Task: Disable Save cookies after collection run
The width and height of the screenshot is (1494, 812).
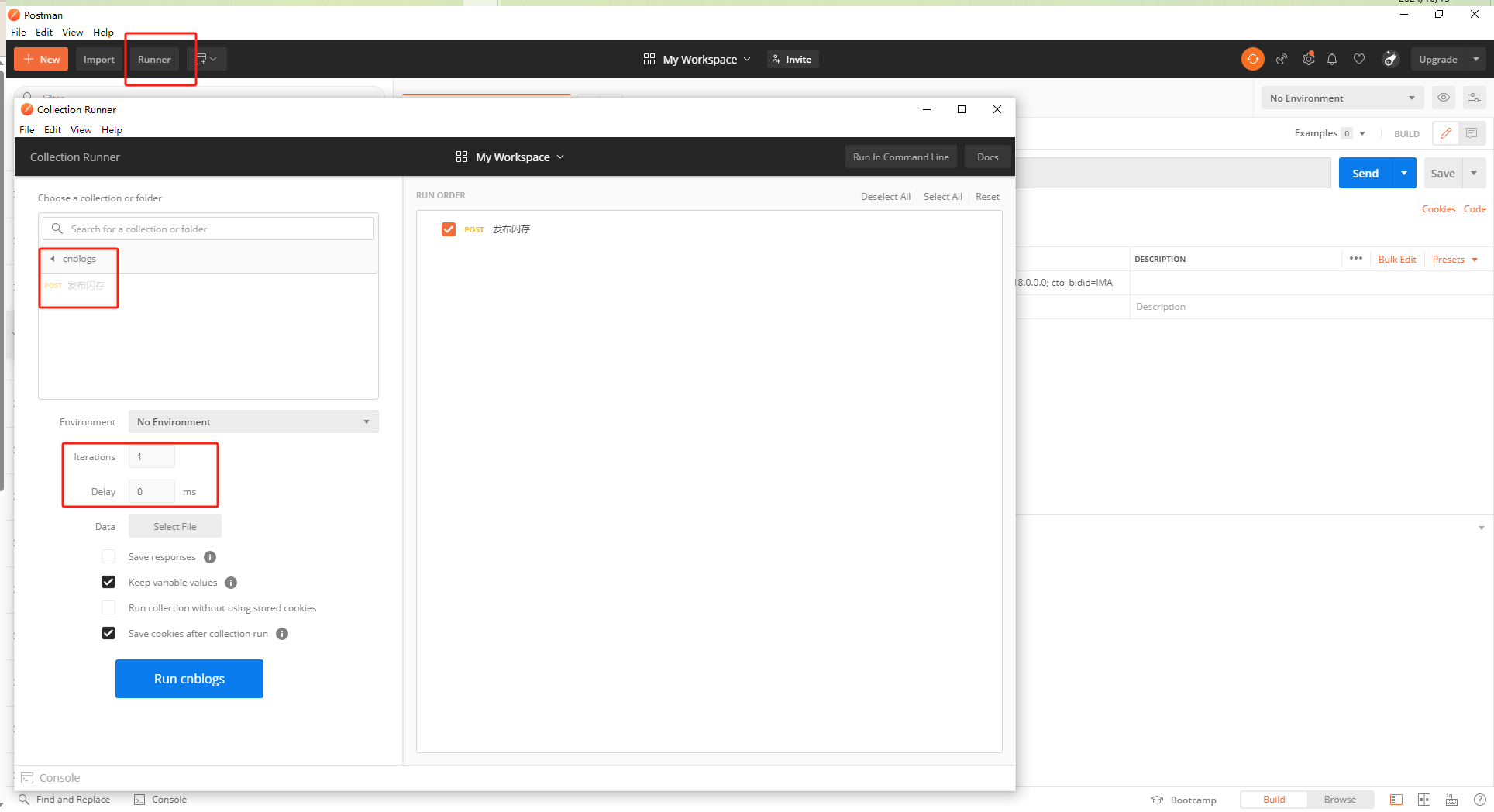Action: coord(108,634)
